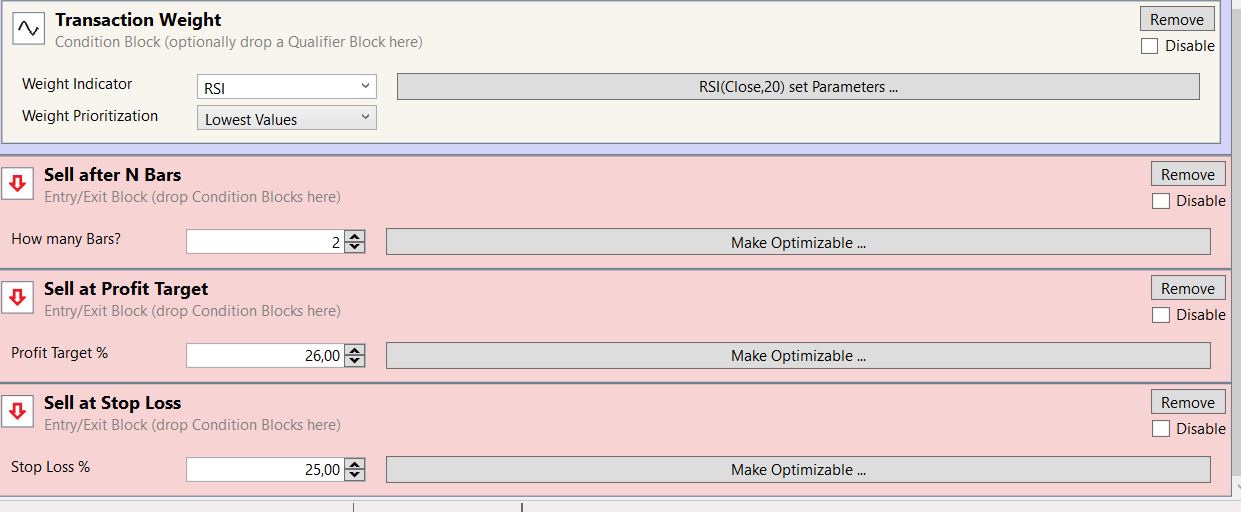Check Disable for Sell at Profit Target
The image size is (1241, 512).
pos(1161,315)
